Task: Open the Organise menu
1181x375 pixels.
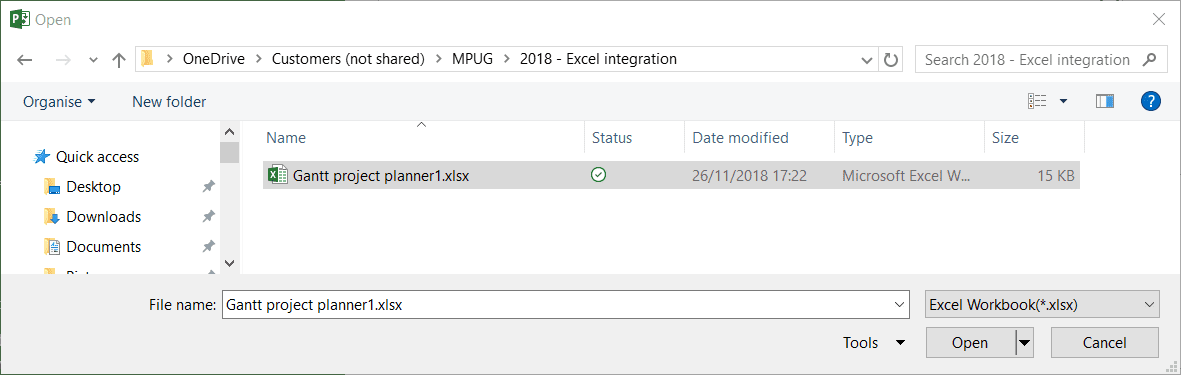Action: tap(60, 102)
